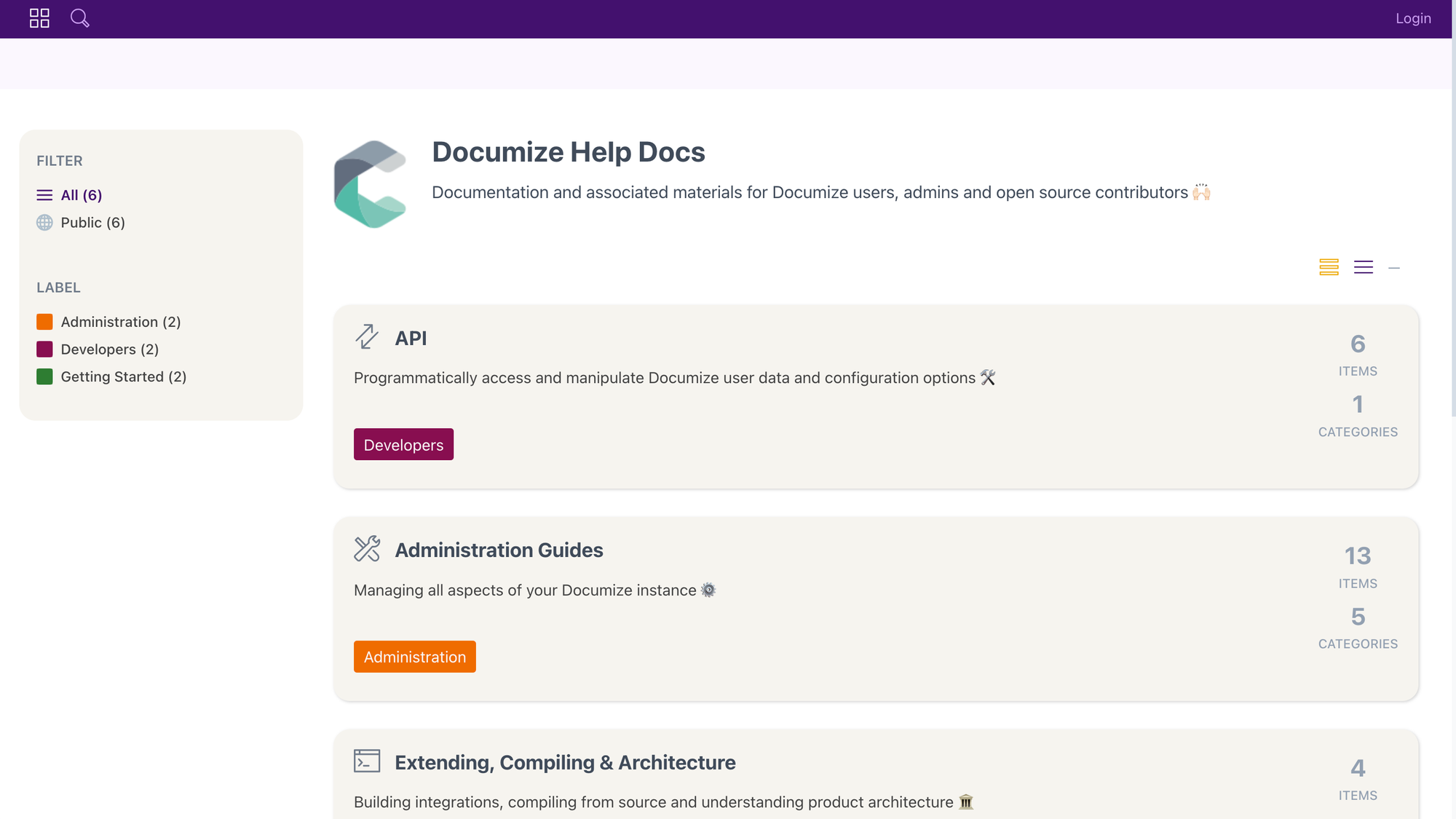Click the 4 ITEMS count on Extending card
Screen dimensions: 1456x819
1358,780
